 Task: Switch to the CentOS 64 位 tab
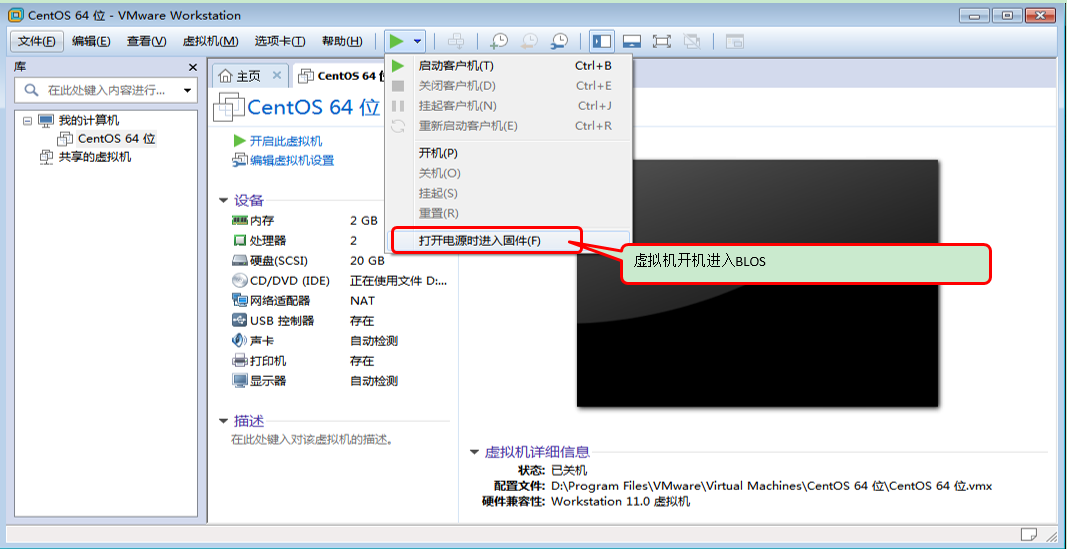pyautogui.click(x=340, y=76)
